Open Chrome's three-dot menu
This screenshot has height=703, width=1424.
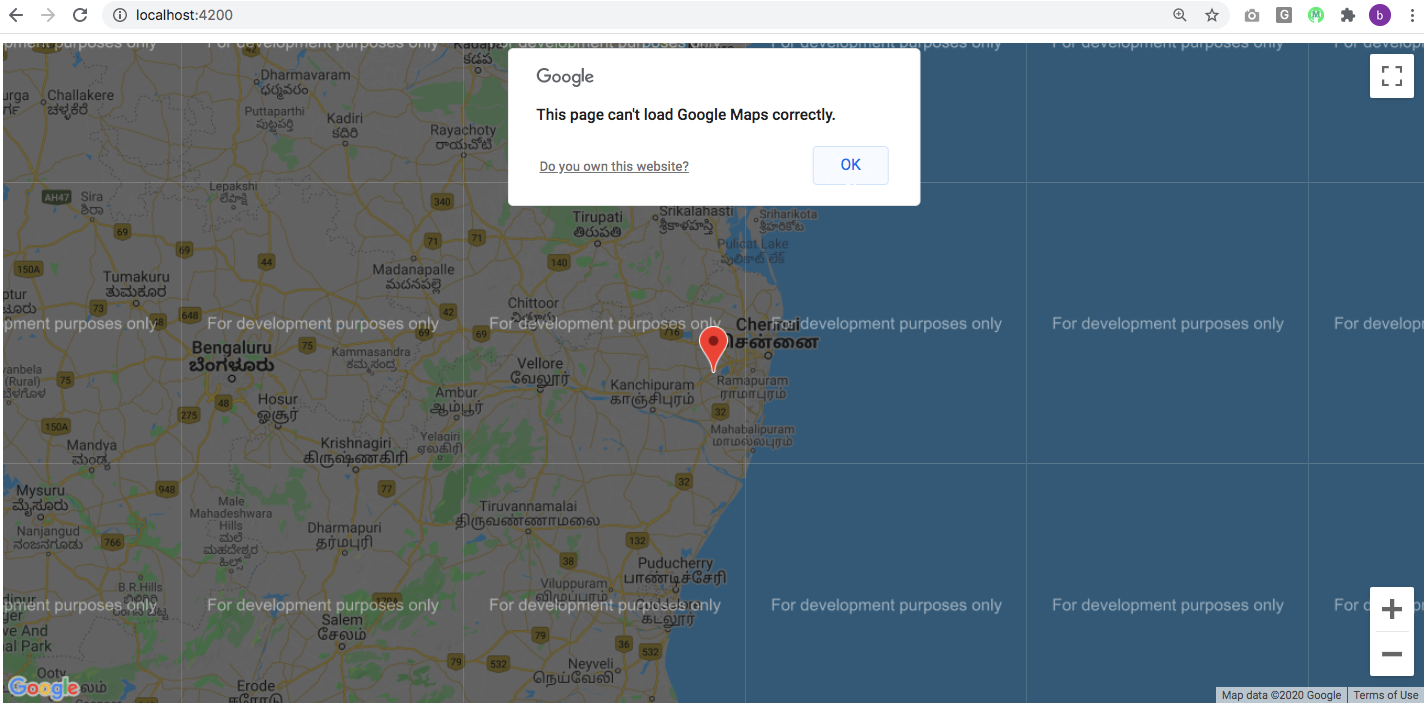point(1411,15)
